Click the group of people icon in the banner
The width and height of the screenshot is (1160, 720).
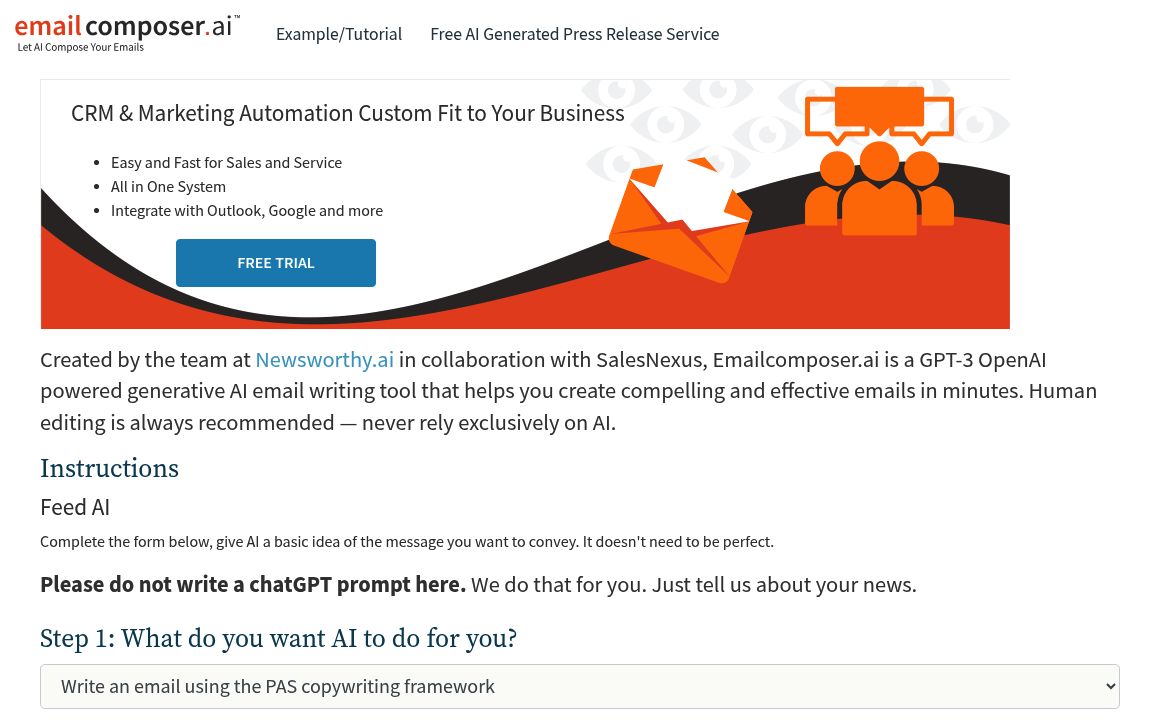pyautogui.click(x=878, y=190)
